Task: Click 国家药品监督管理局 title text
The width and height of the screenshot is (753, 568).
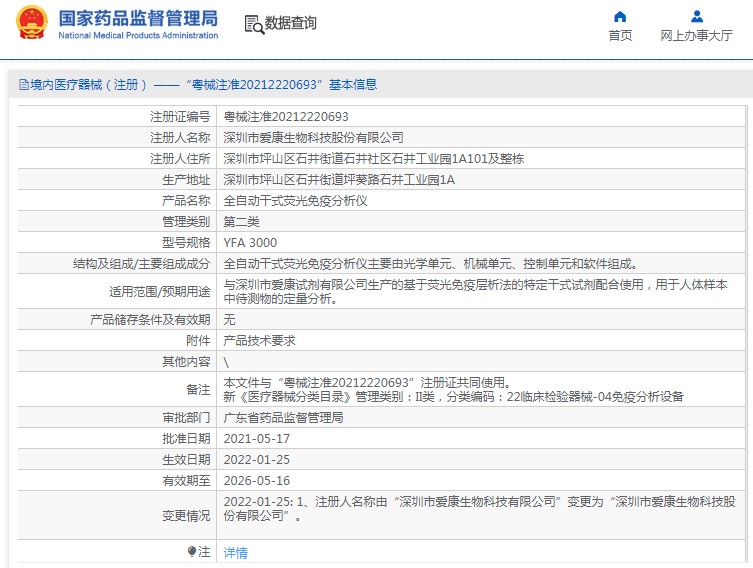Action: tap(138, 18)
